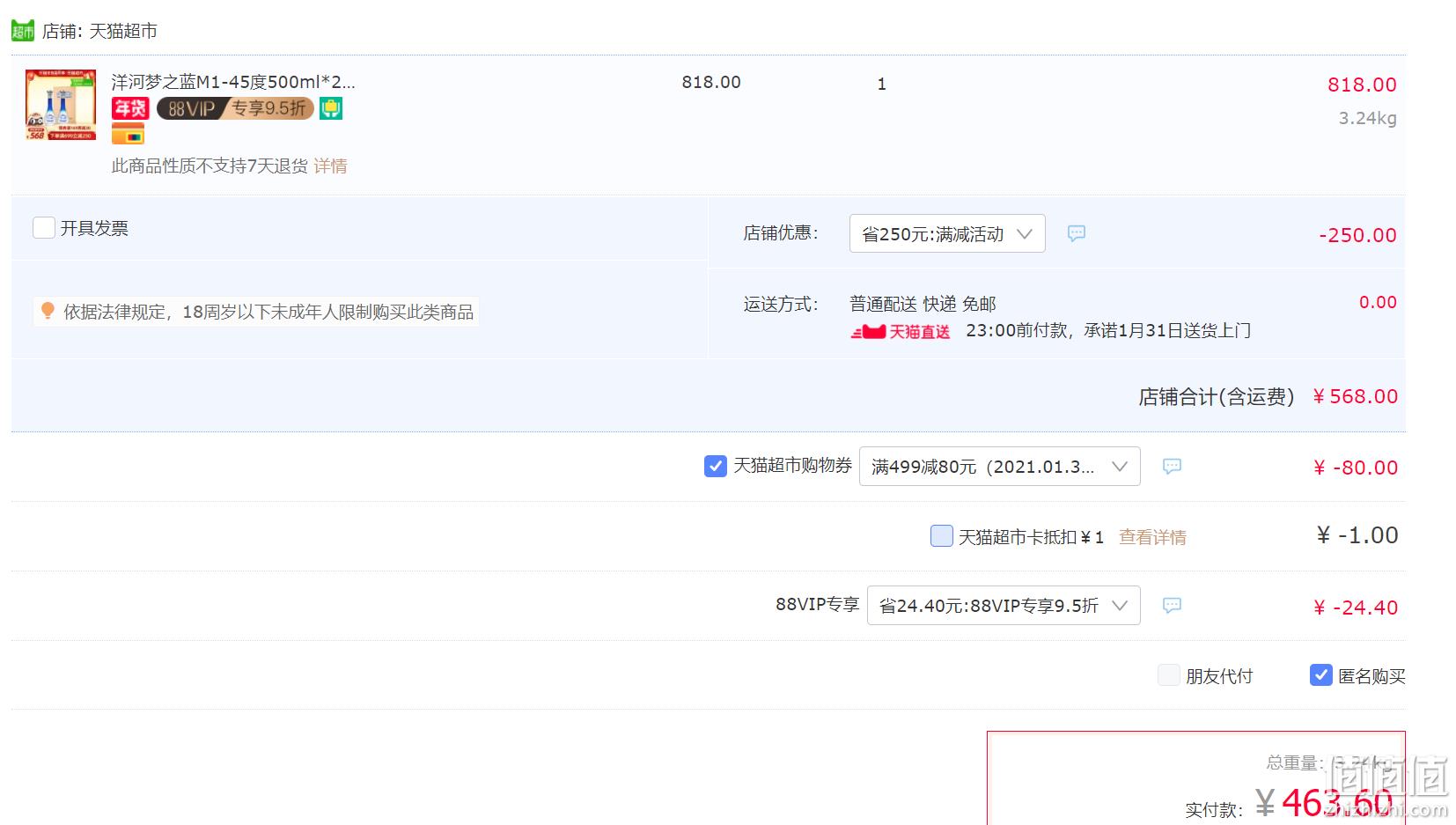Click the 天猫直送 delivery logo
The image size is (1456, 825).
(x=900, y=332)
